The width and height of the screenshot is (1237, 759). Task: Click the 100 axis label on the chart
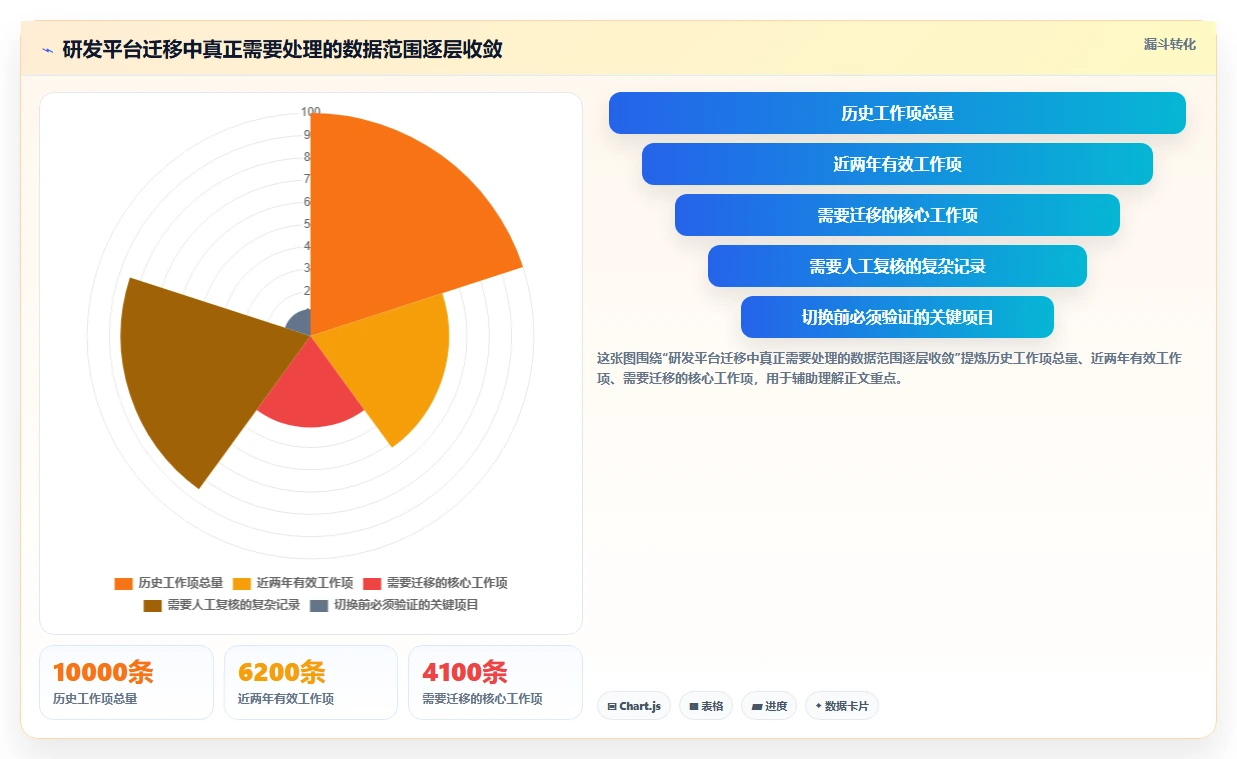(x=310, y=112)
